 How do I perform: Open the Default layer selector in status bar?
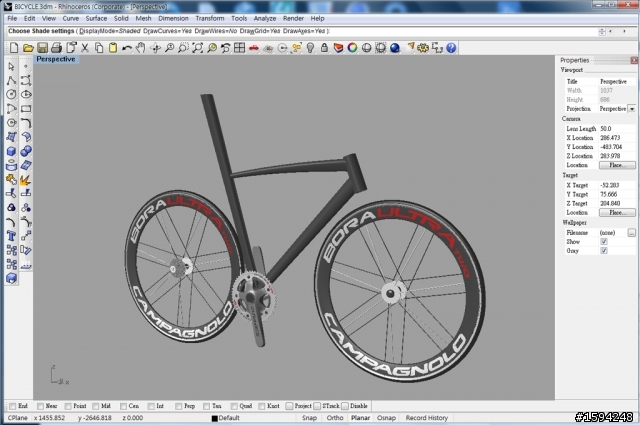click(x=229, y=418)
